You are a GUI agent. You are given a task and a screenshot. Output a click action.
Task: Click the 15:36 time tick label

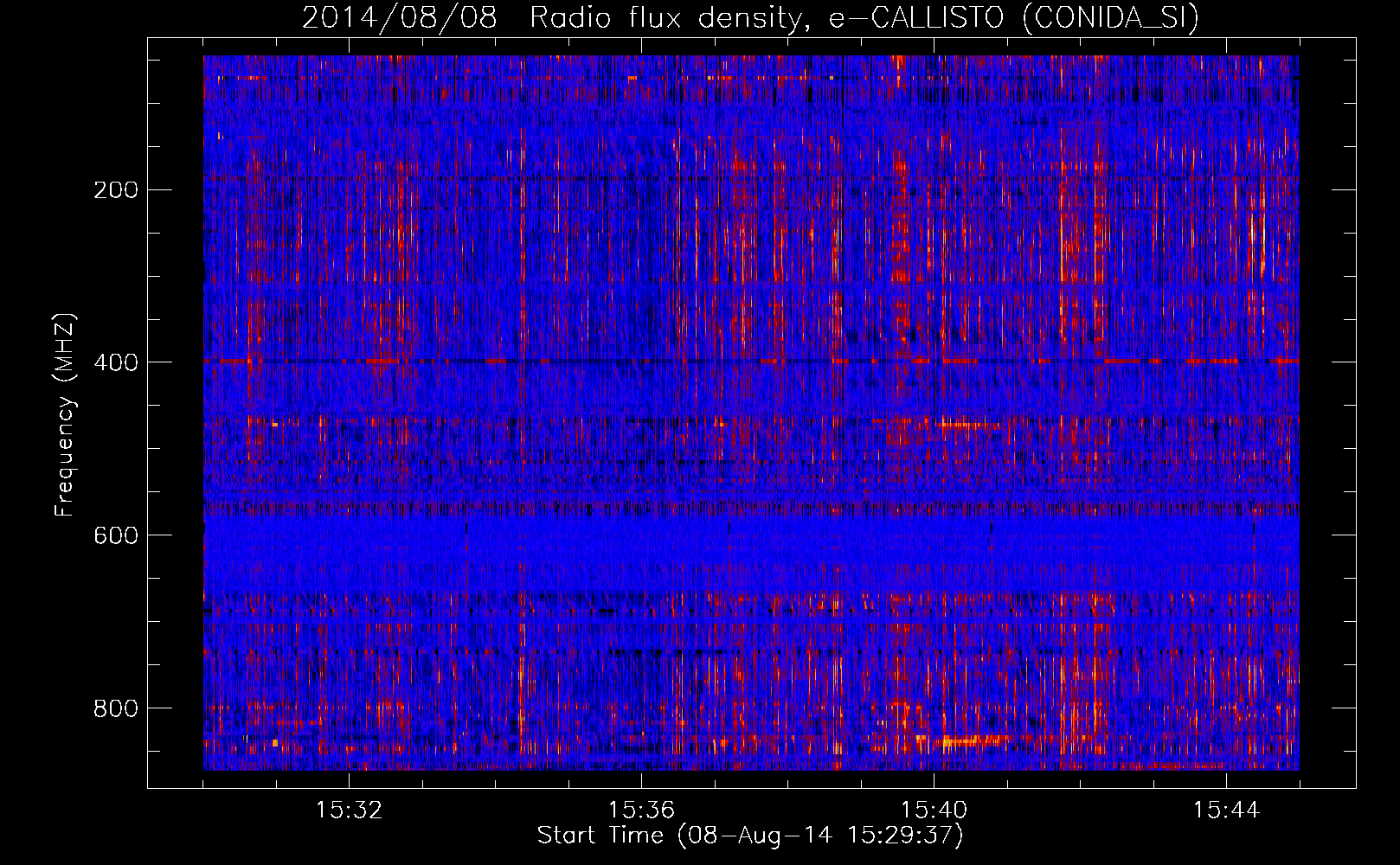click(x=641, y=811)
